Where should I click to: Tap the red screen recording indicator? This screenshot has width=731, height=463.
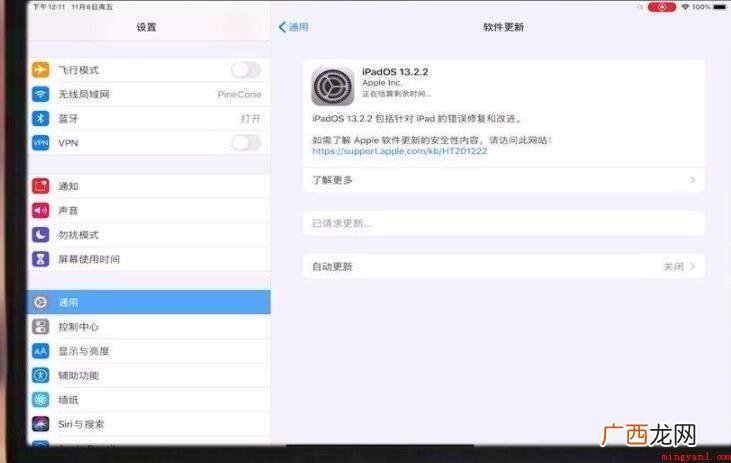tap(662, 7)
